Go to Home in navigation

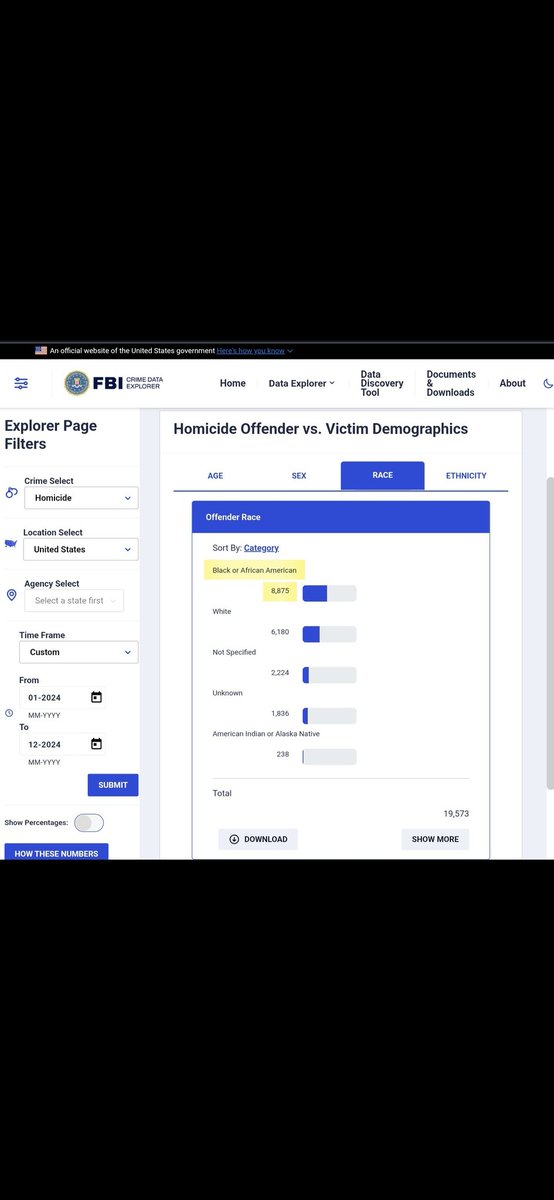tap(233, 383)
